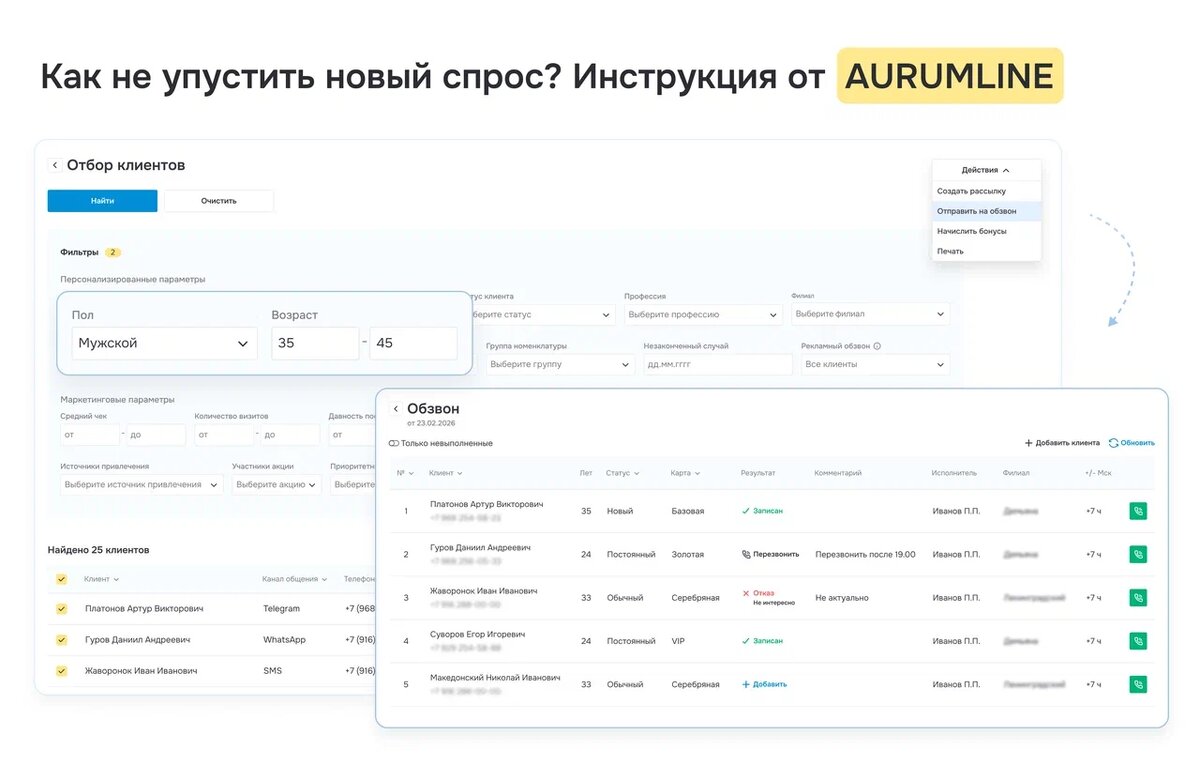
Task: Click the Возраст to field with 45
Action: (413, 343)
